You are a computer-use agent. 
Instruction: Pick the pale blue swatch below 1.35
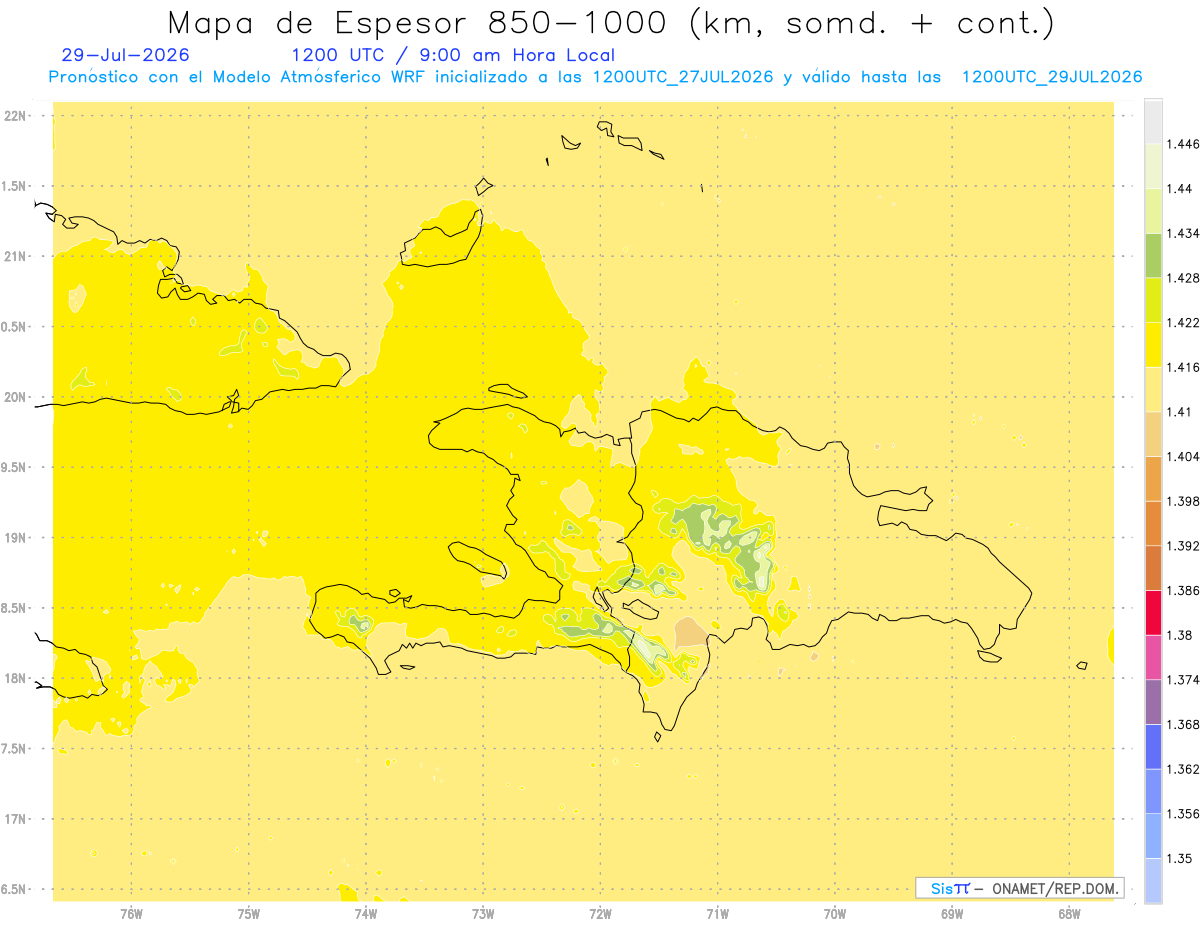point(1153,881)
